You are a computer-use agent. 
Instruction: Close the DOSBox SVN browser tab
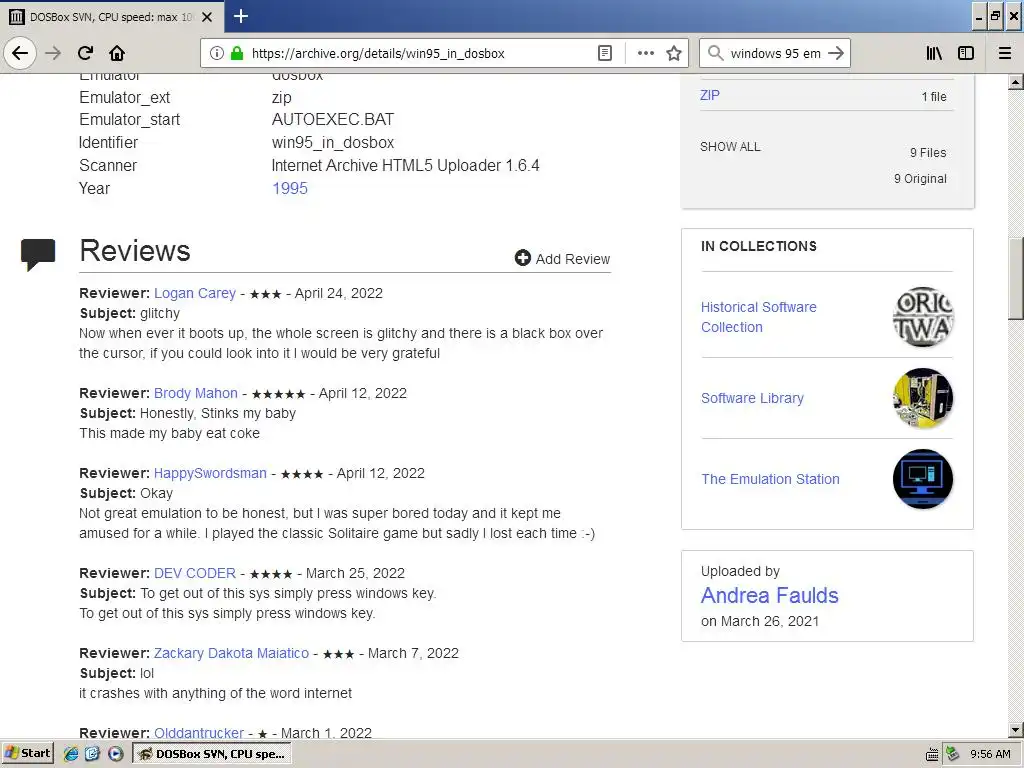click(207, 17)
